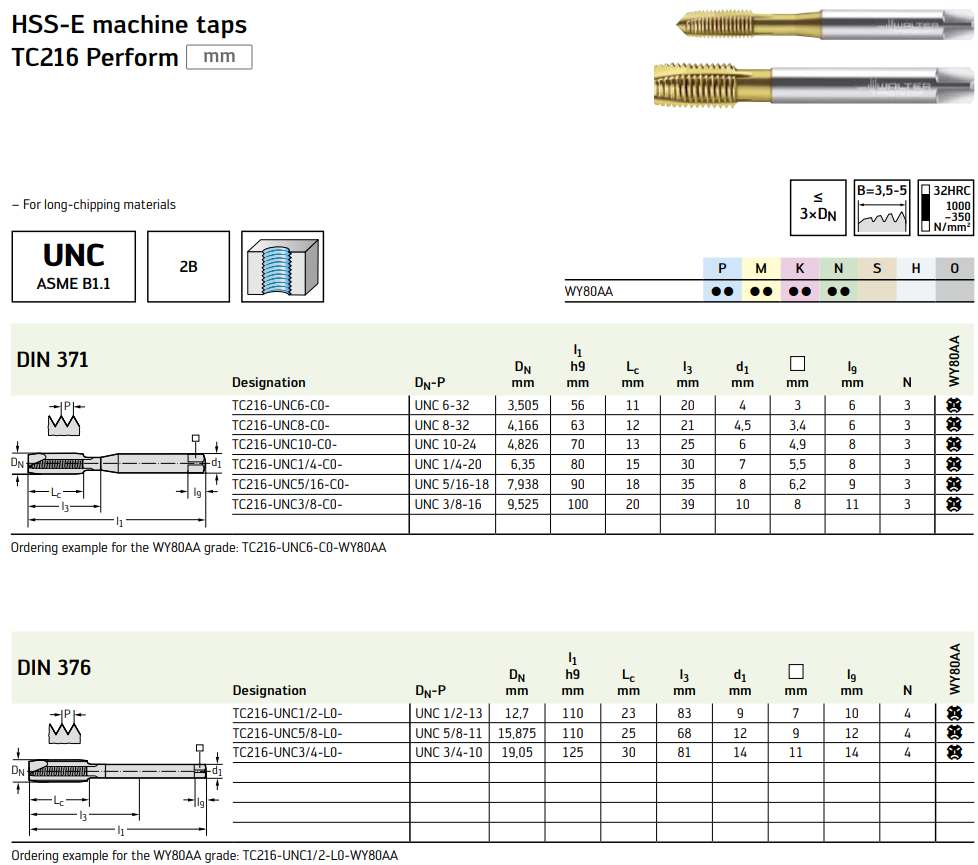Click the two dots under material group N
This screenshot has height=865, width=978.
(x=838, y=291)
